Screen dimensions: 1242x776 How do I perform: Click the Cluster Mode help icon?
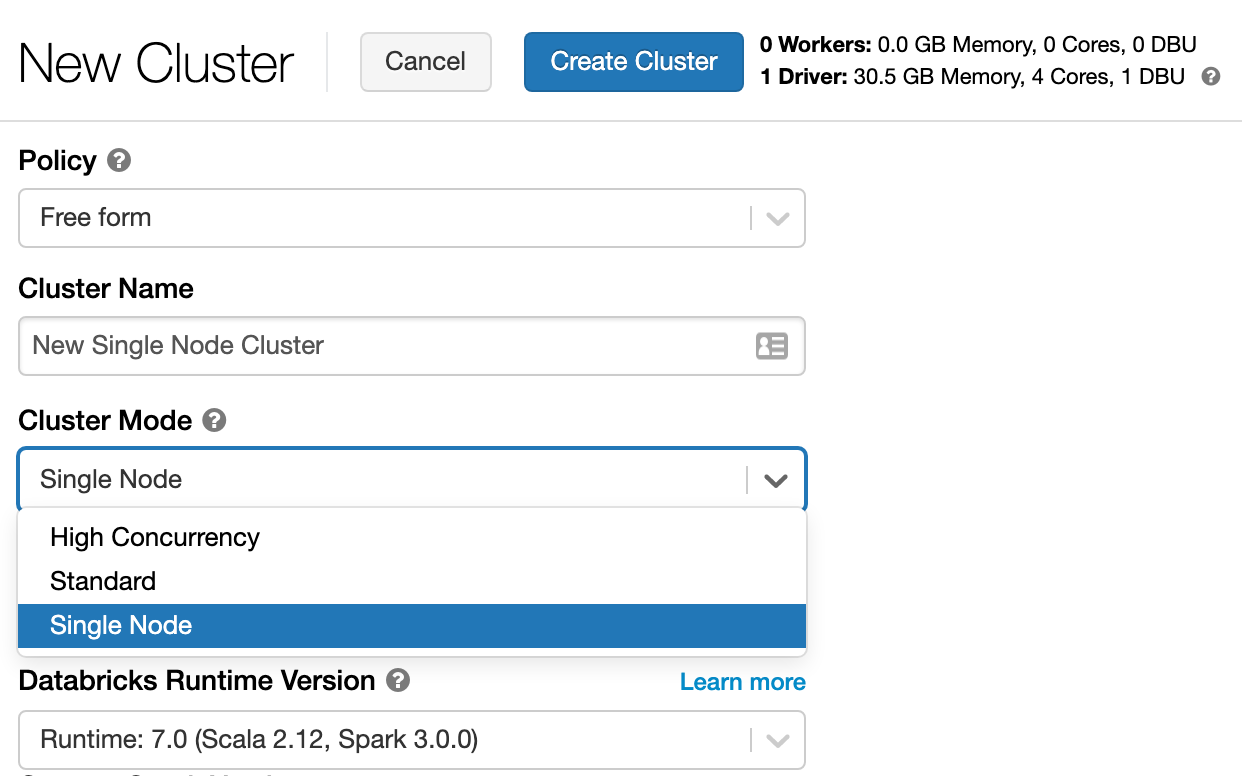(x=214, y=420)
